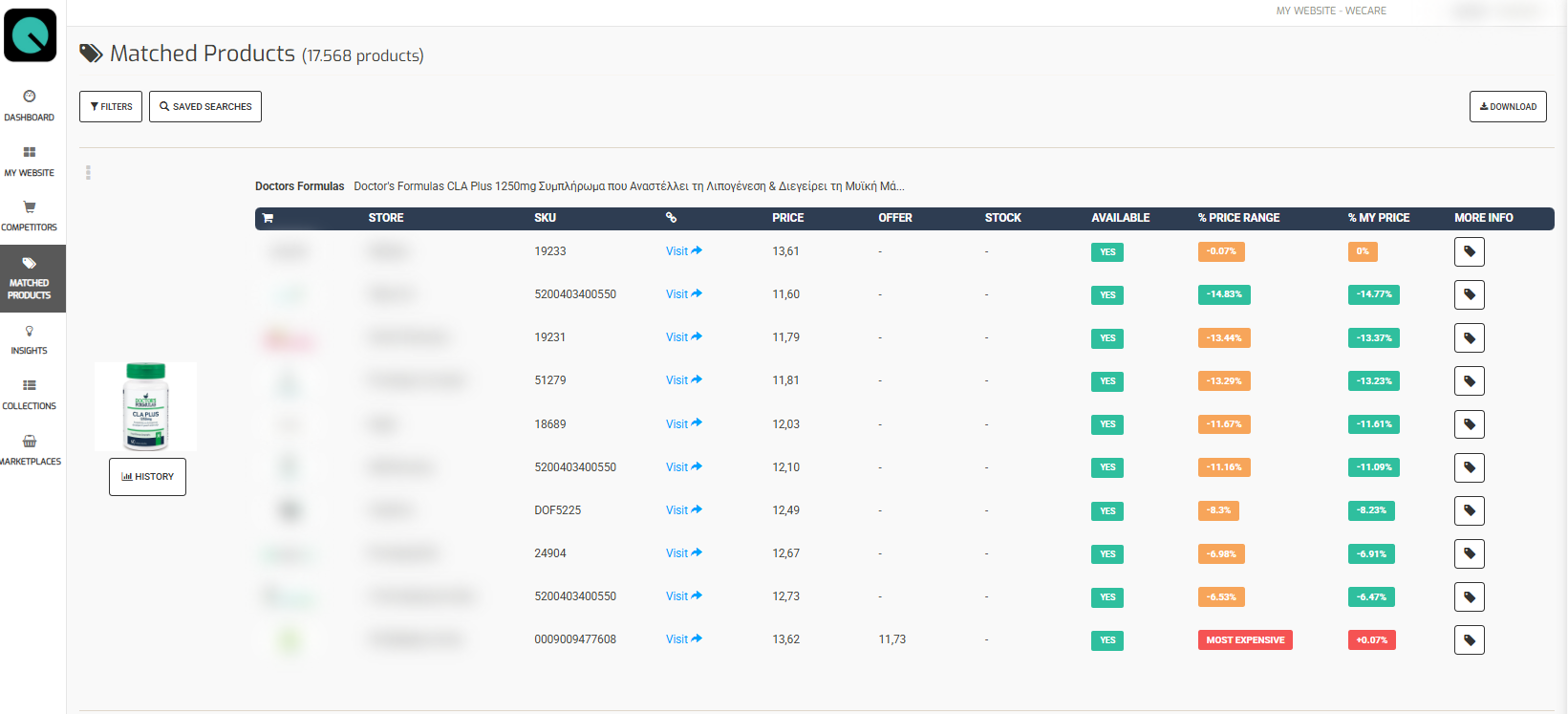Open the Collections list in the sidebar
Screen dimensions: 1568x714
(x=30, y=395)
